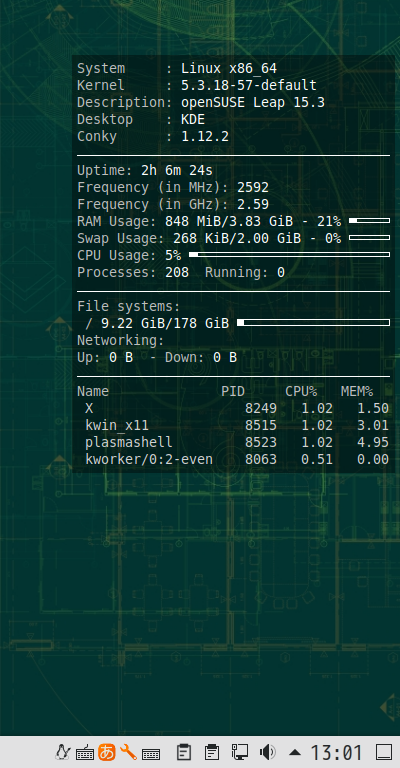Click the root filesystem usage bar
This screenshot has width=400, height=768.
[313, 323]
